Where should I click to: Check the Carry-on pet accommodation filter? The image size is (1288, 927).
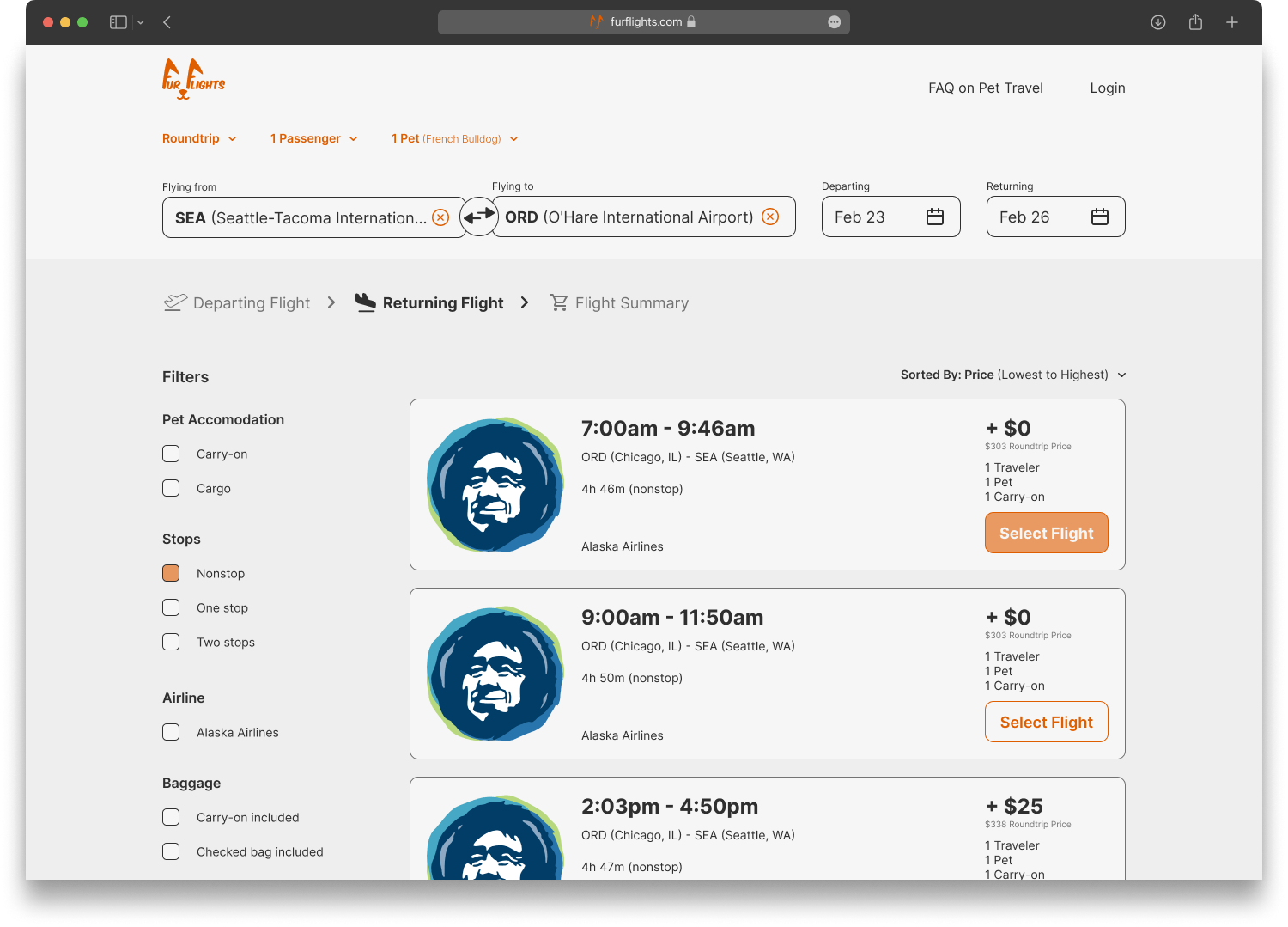click(x=171, y=454)
